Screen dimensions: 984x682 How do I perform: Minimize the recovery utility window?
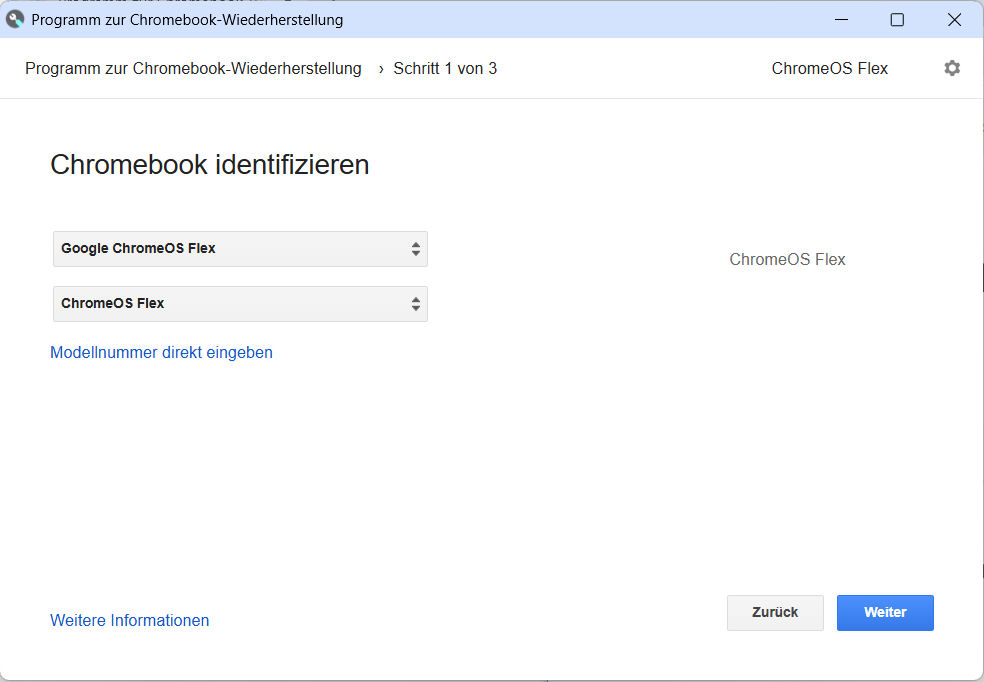(842, 19)
